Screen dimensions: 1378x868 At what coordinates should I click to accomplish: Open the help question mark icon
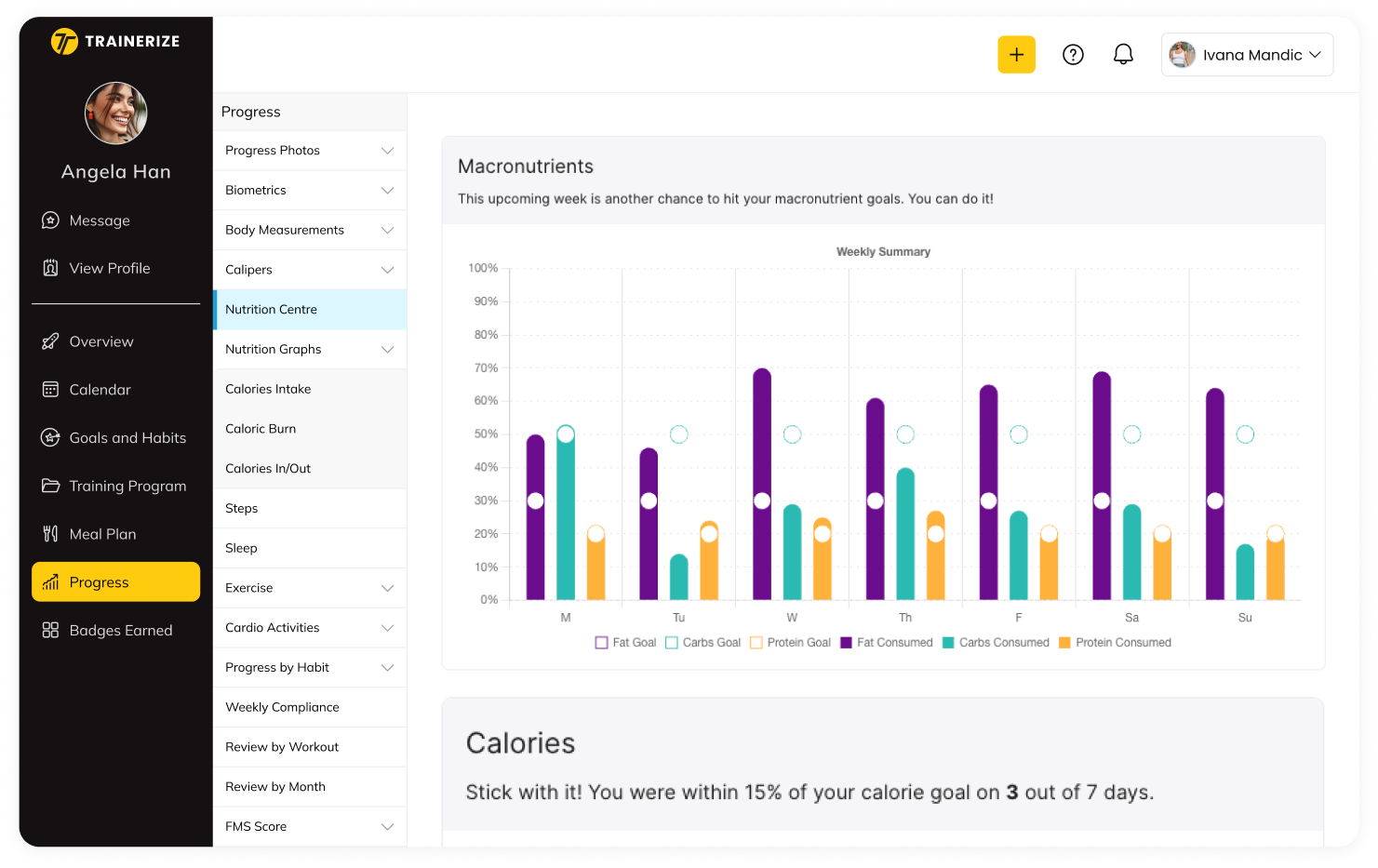[x=1073, y=55]
